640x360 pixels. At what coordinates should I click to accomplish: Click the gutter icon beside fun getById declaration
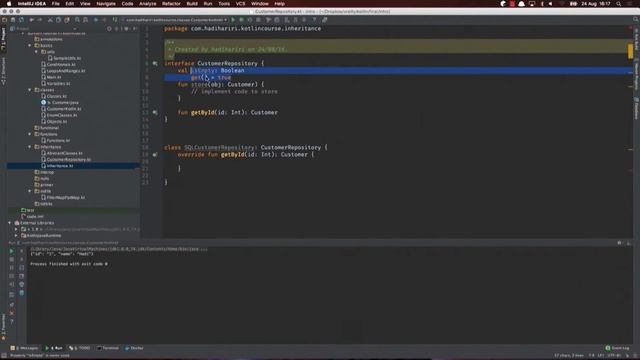click(155, 112)
